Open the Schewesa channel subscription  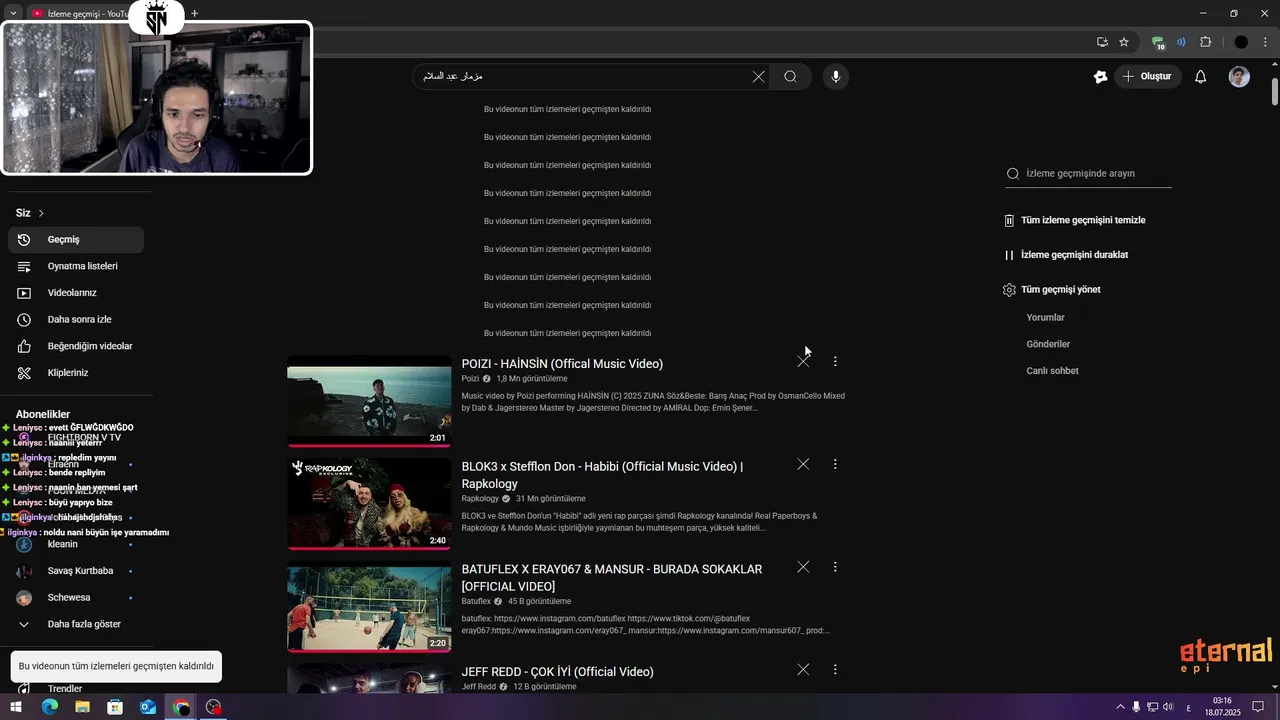76,598
